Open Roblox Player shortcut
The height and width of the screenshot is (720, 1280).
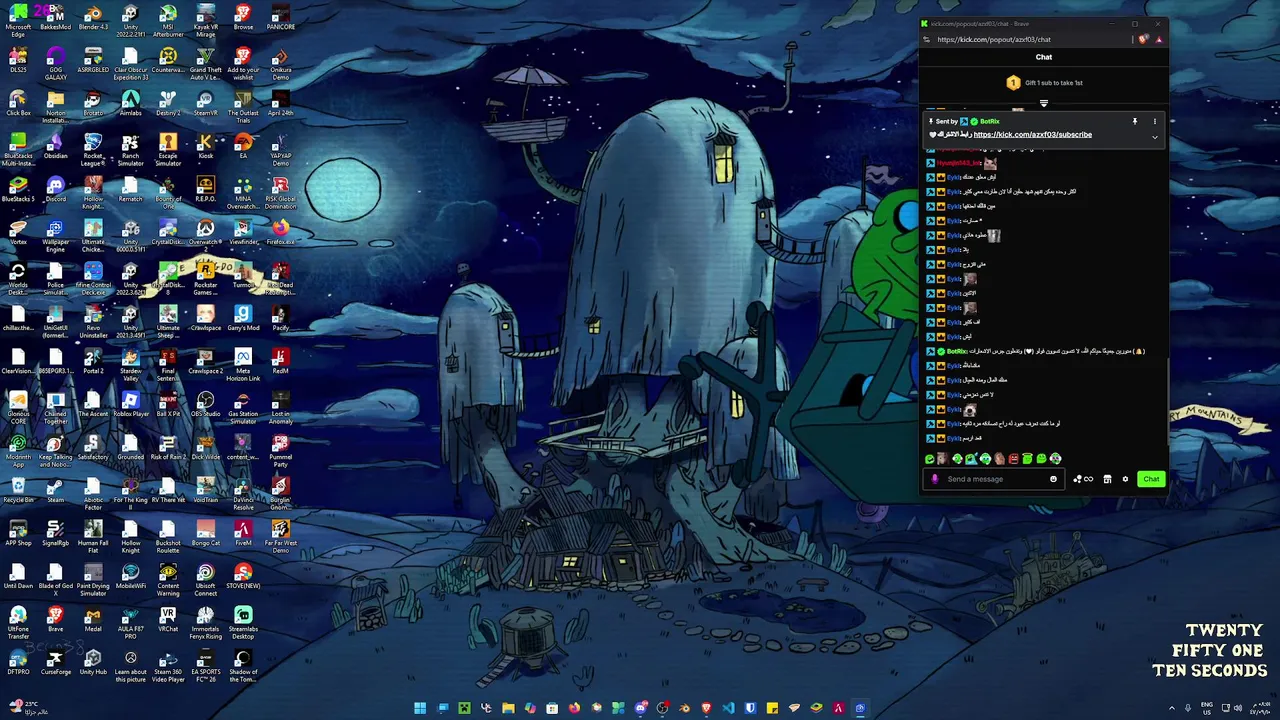[x=130, y=405]
